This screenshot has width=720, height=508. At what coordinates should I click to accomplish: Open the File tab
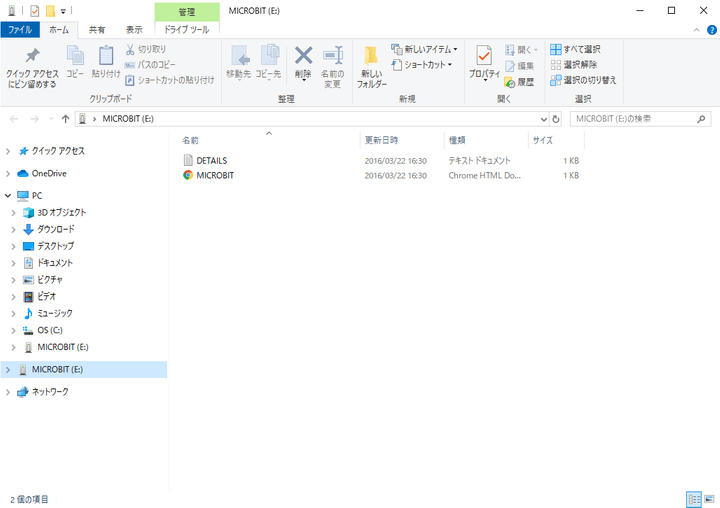(20, 30)
